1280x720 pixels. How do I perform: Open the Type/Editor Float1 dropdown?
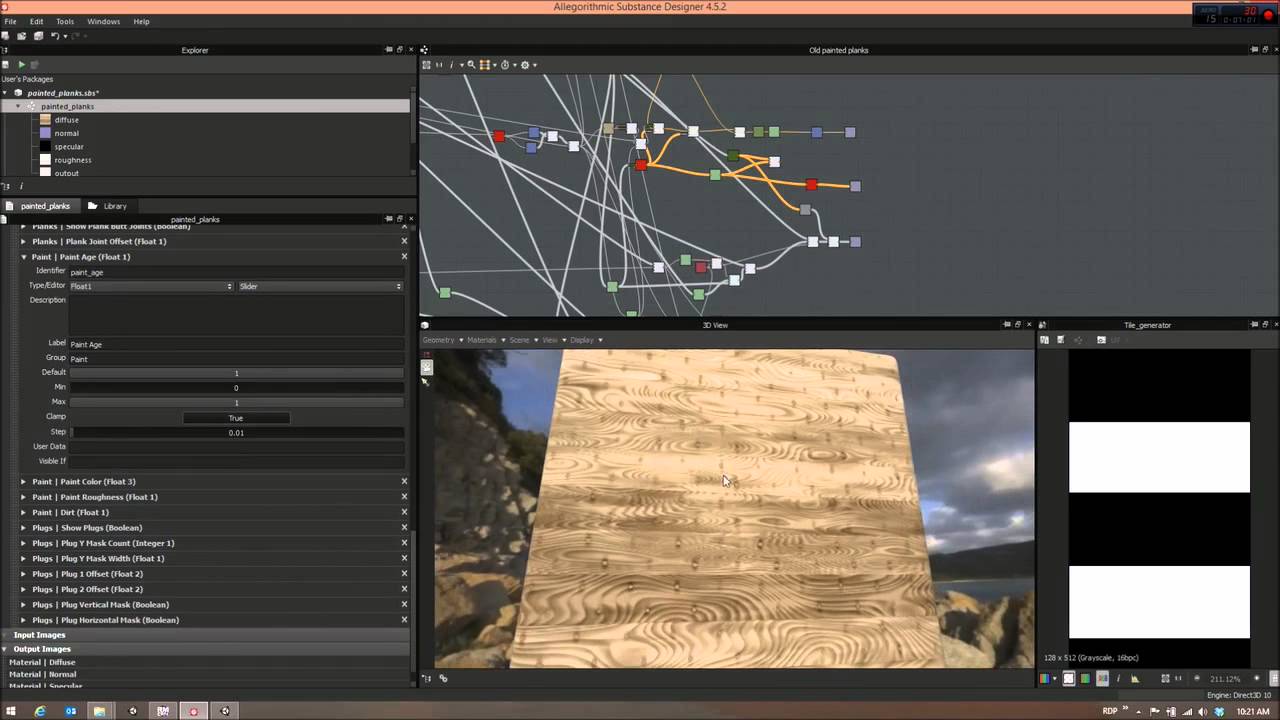151,286
